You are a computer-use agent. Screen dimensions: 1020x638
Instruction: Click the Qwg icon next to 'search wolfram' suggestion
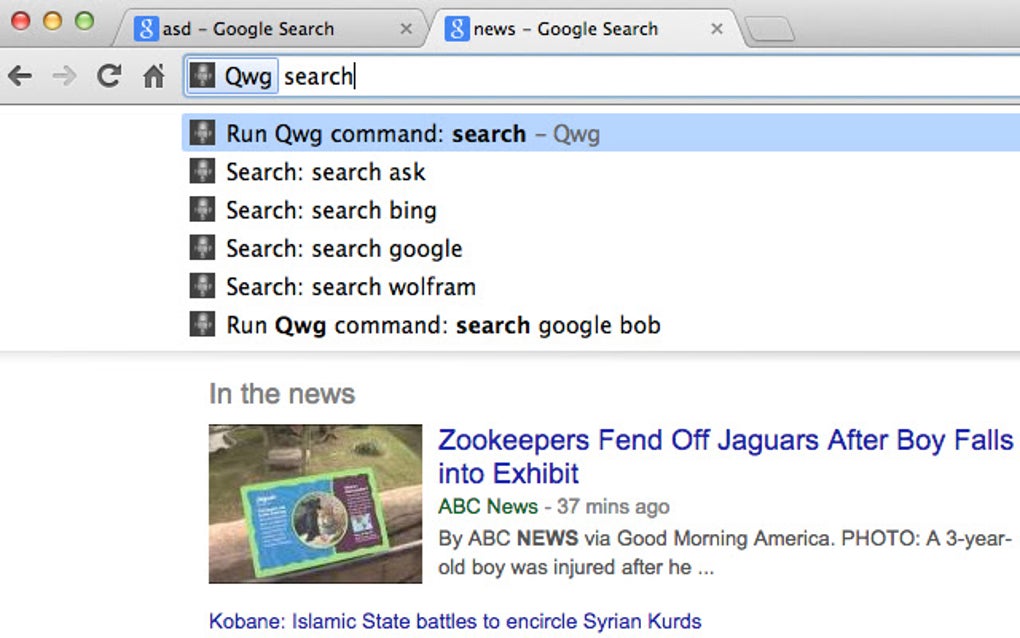click(202, 286)
